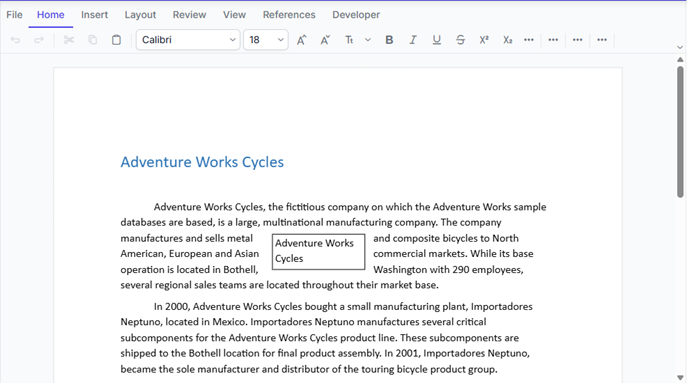Open the second overflow ellipsis group
The image size is (687, 383).
tap(553, 40)
